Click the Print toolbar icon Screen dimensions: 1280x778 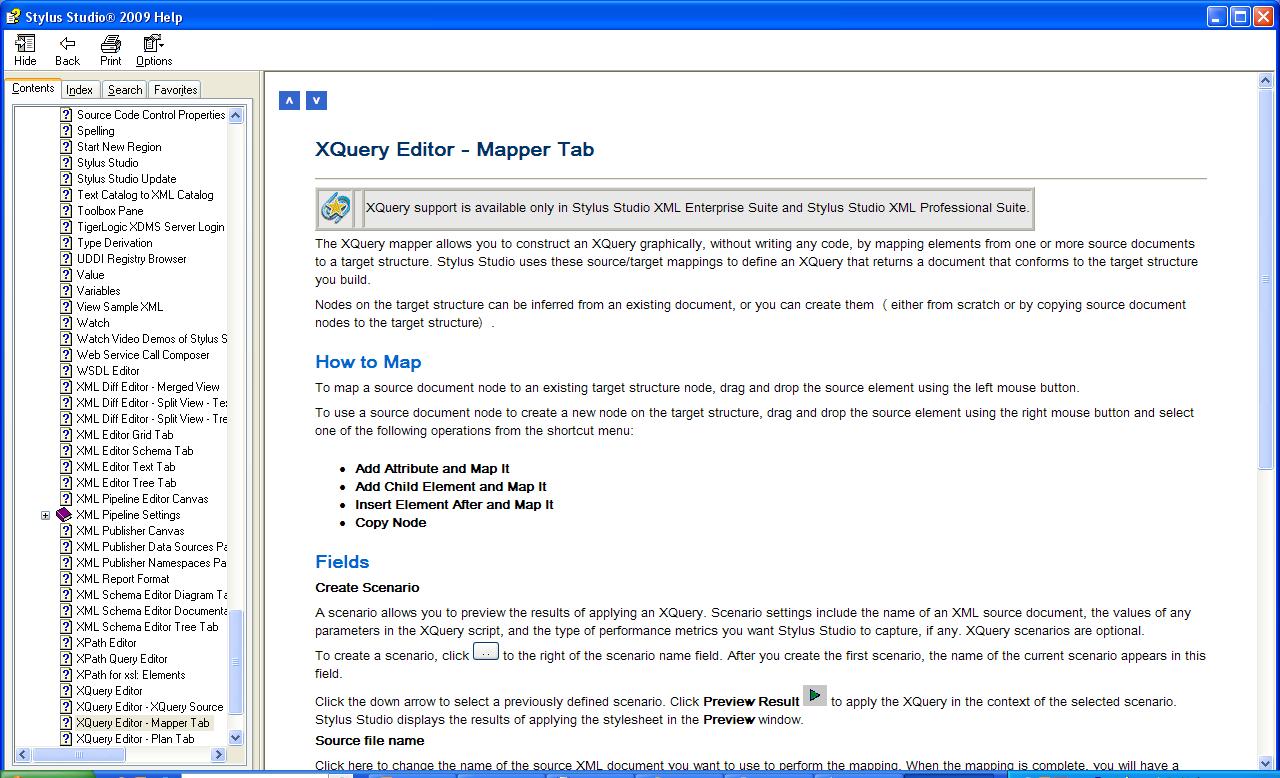111,44
